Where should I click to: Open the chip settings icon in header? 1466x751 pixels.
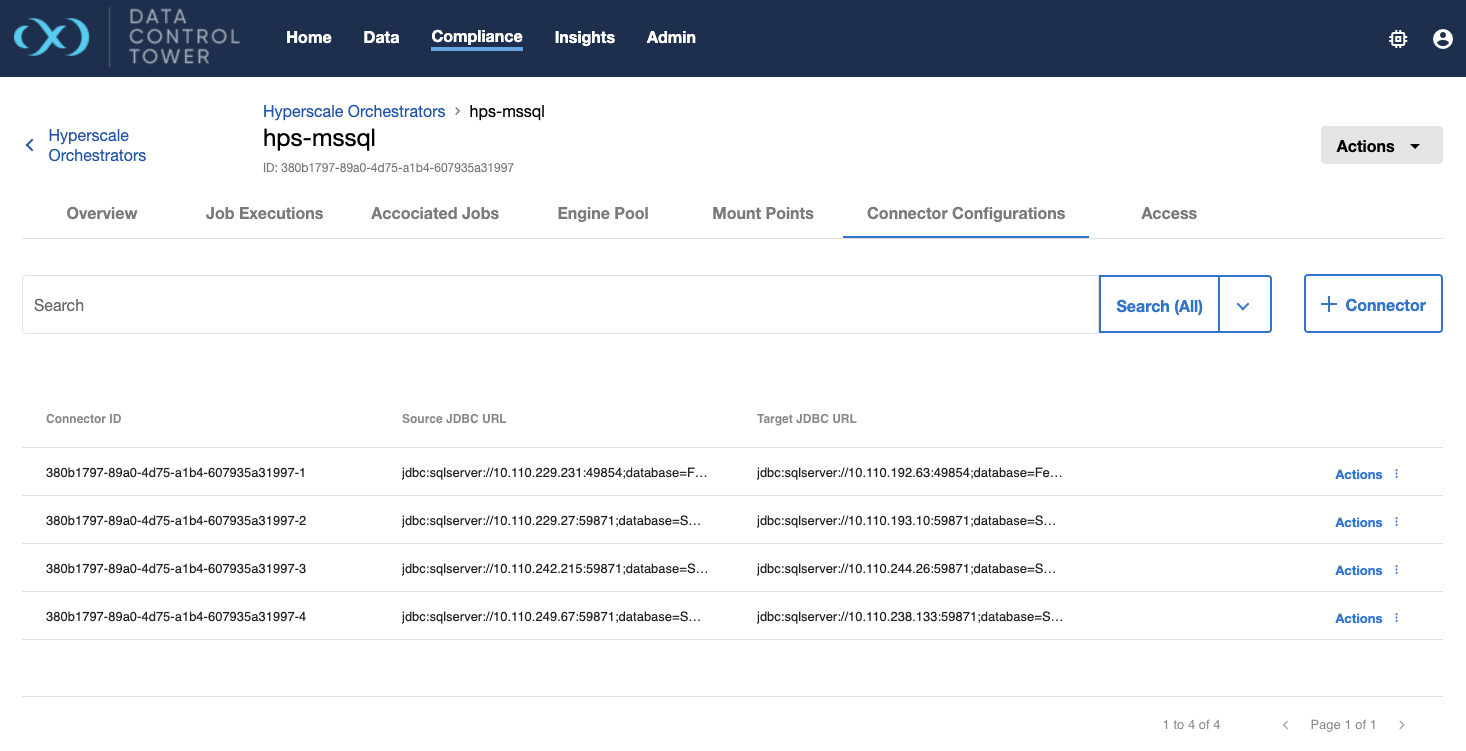(x=1398, y=39)
